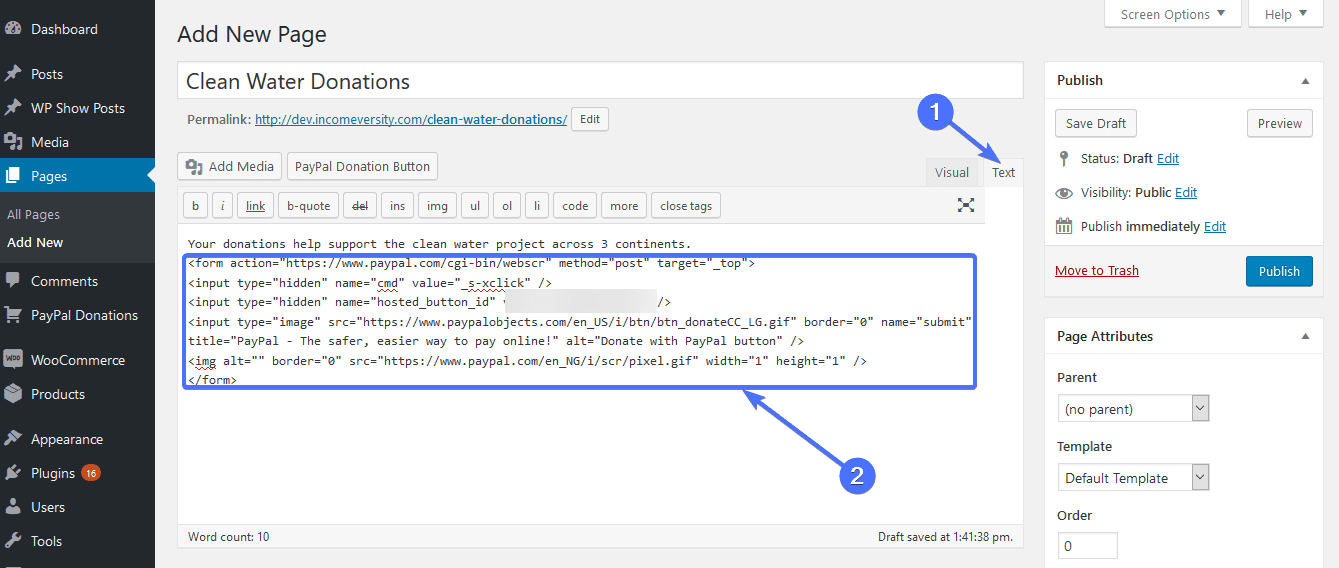Click the Products box icon
This screenshot has height=568, width=1339.
tap(13, 394)
